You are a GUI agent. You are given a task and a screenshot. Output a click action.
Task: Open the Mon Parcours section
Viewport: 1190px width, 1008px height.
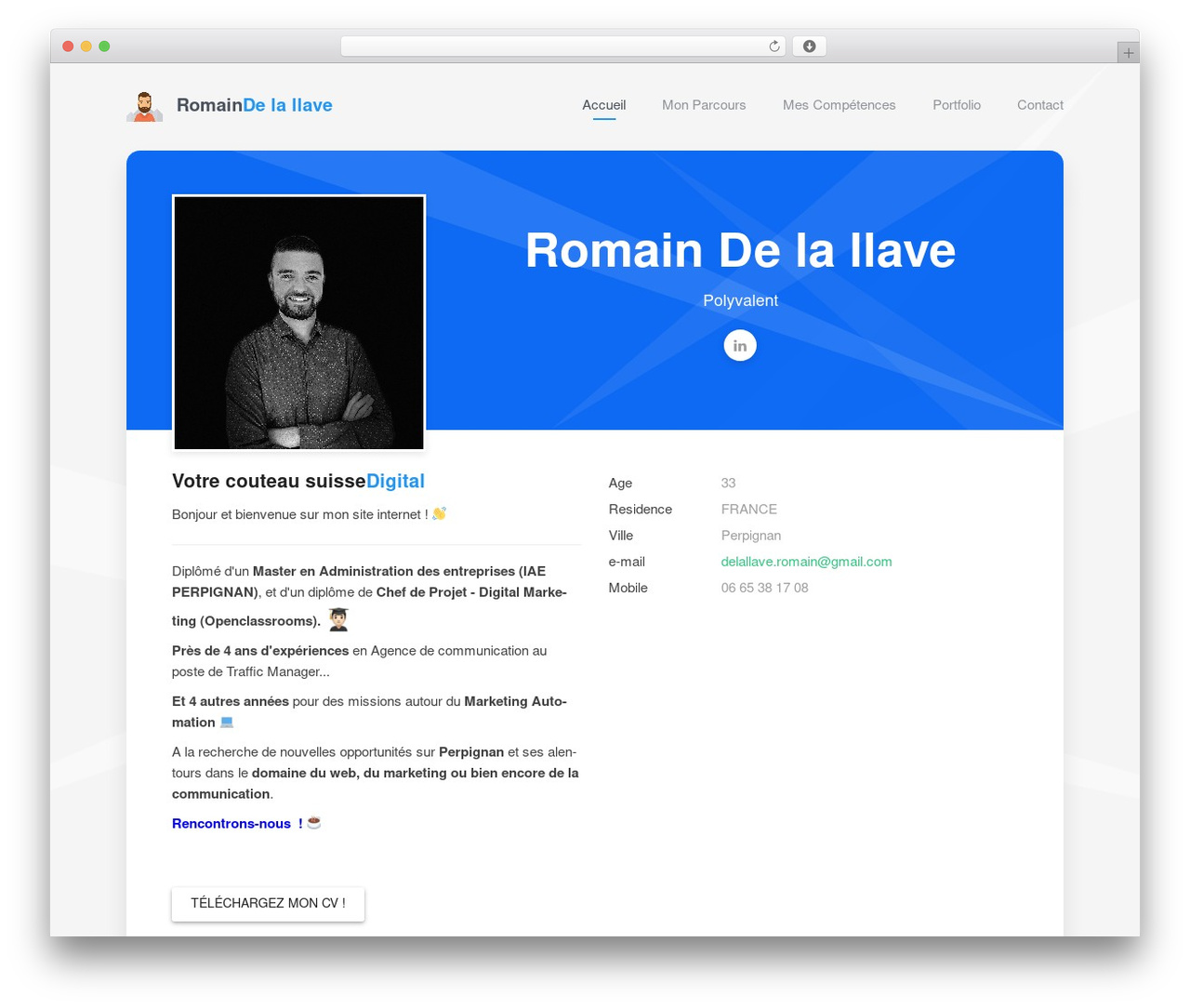pos(704,105)
